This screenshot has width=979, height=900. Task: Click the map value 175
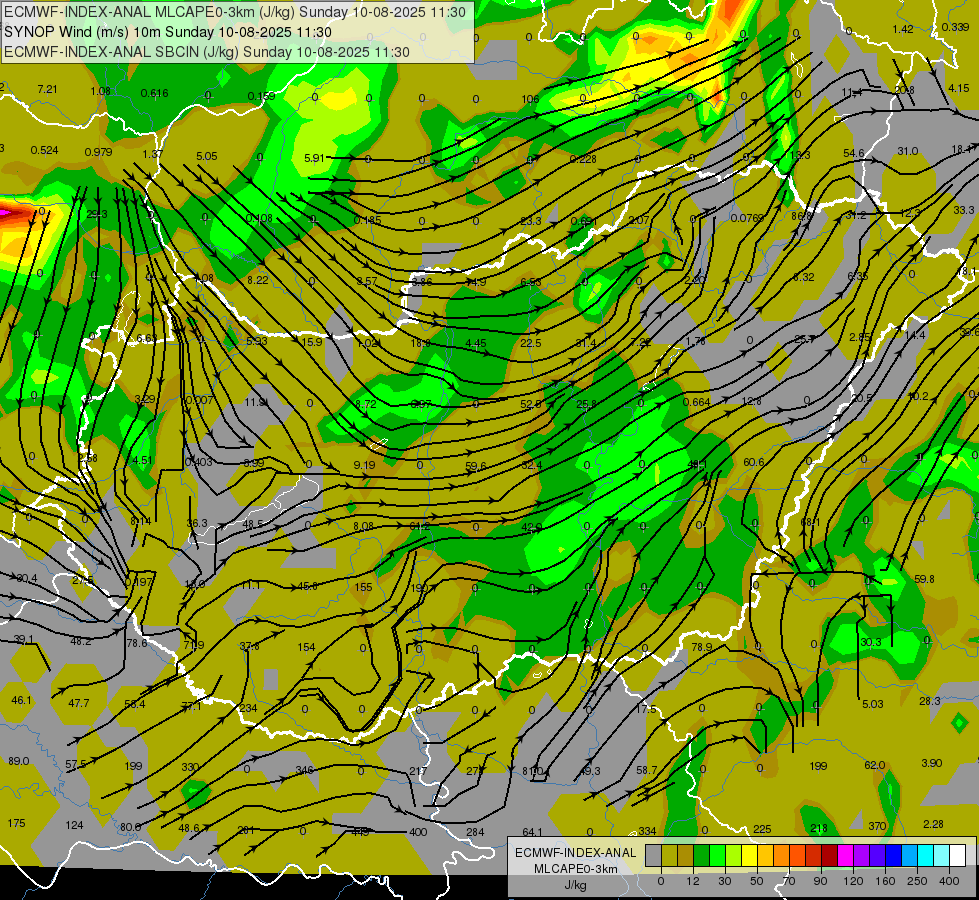(16, 823)
